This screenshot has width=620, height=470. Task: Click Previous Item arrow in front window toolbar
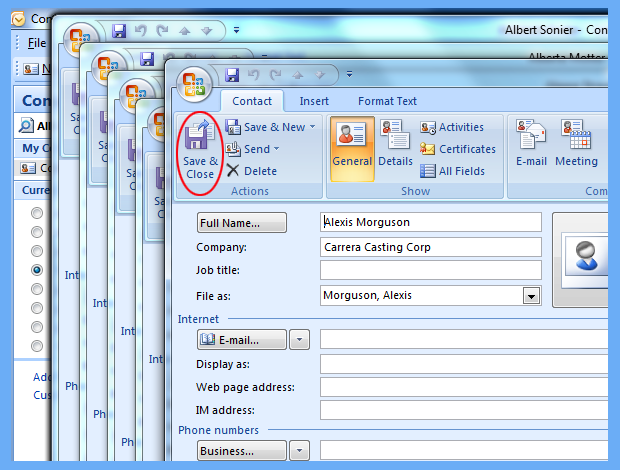point(297,75)
